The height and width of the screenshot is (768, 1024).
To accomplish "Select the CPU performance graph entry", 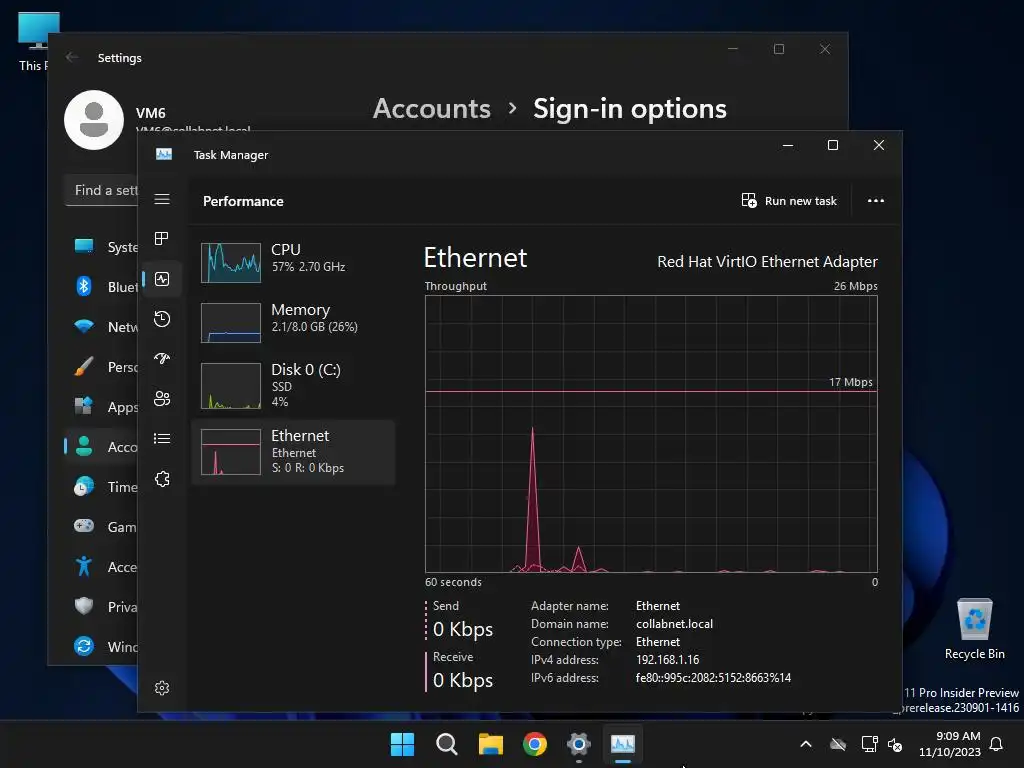I will 293,262.
